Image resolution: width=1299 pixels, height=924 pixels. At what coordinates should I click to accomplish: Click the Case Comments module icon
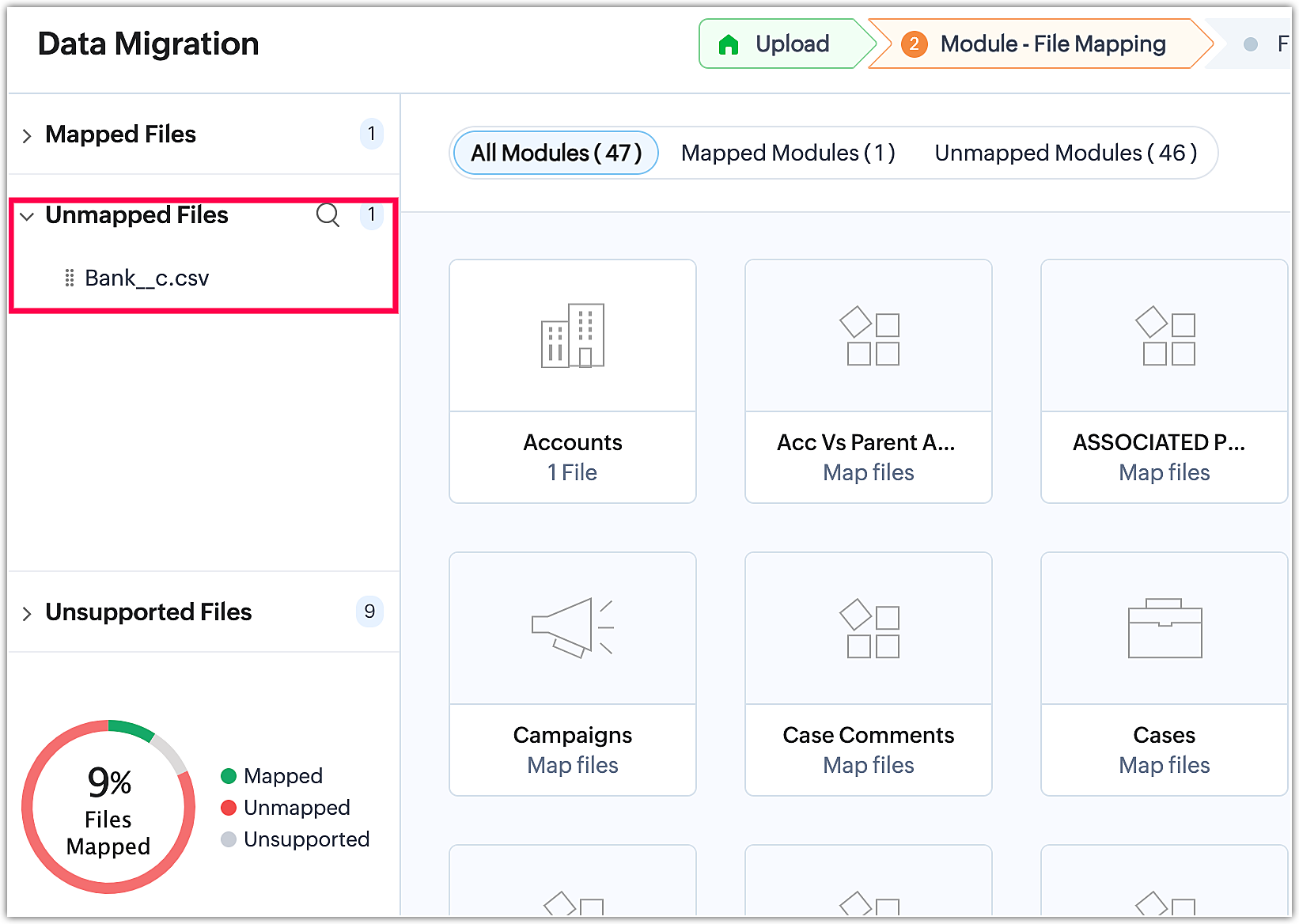tap(869, 628)
